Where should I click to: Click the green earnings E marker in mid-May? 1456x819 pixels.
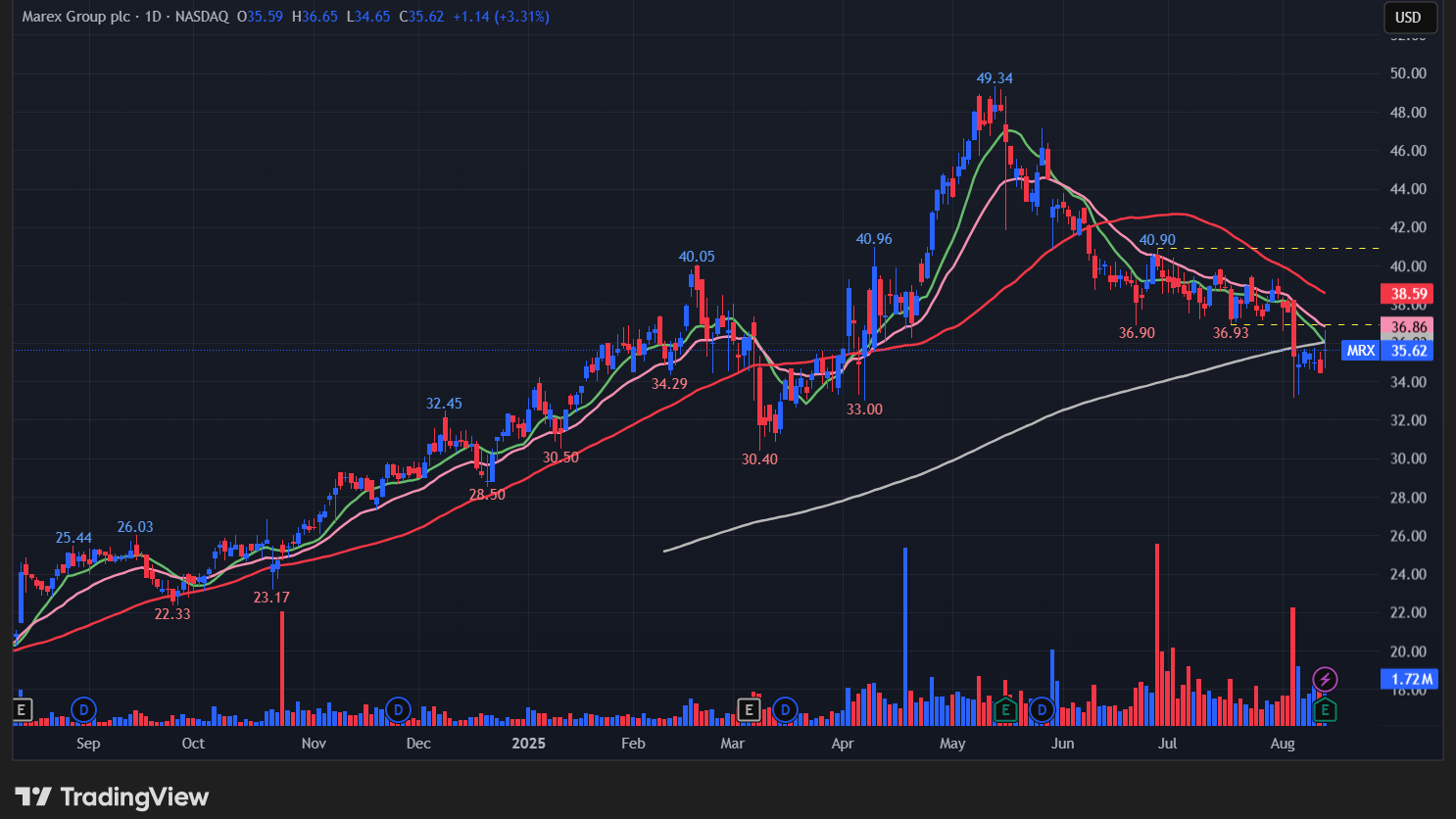coord(1004,709)
